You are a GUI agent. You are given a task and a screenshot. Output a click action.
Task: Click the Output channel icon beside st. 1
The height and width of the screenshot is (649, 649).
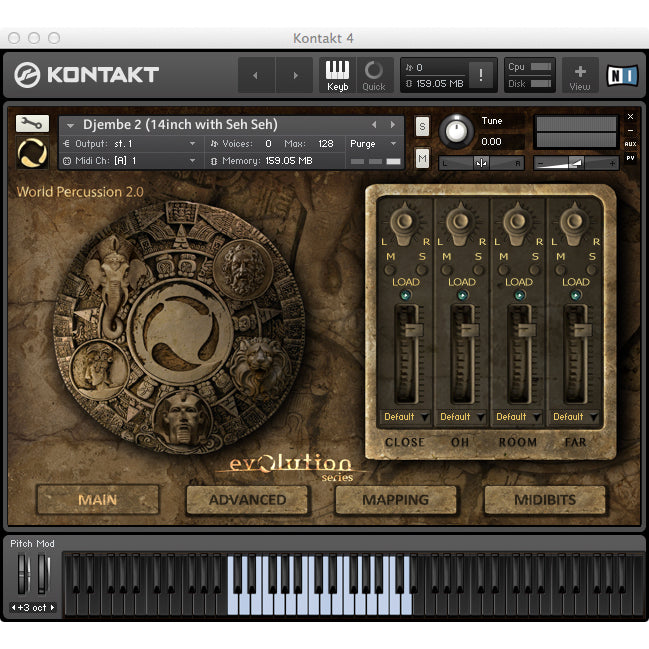coord(67,144)
